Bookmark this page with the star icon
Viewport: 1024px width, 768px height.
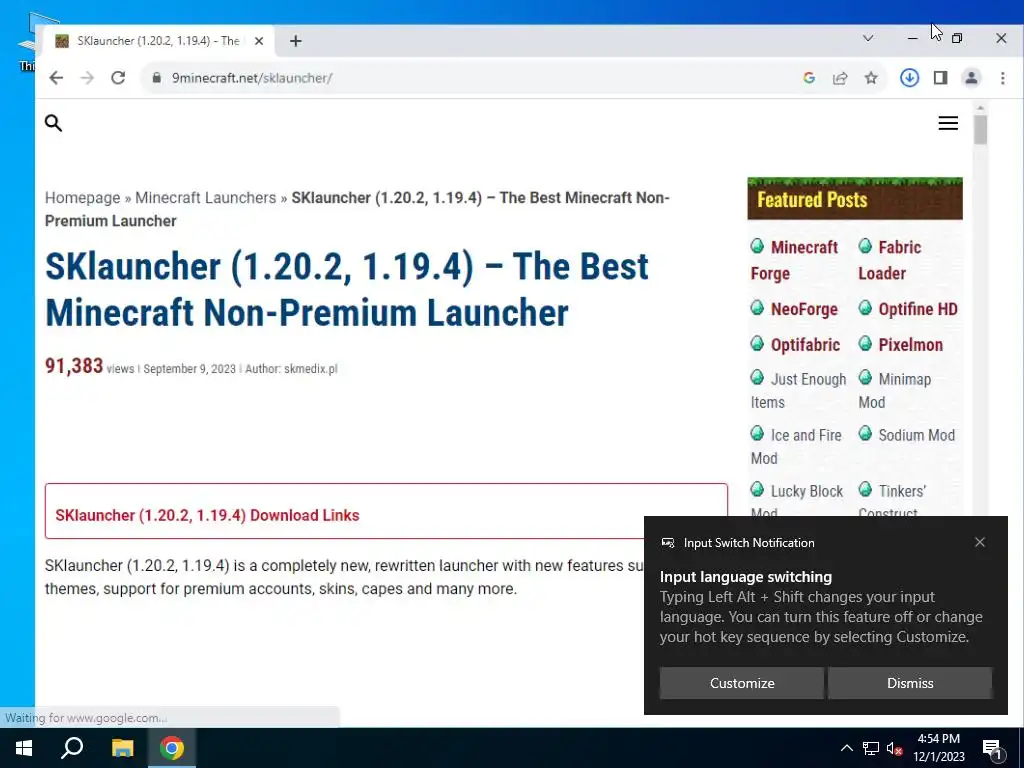[871, 78]
